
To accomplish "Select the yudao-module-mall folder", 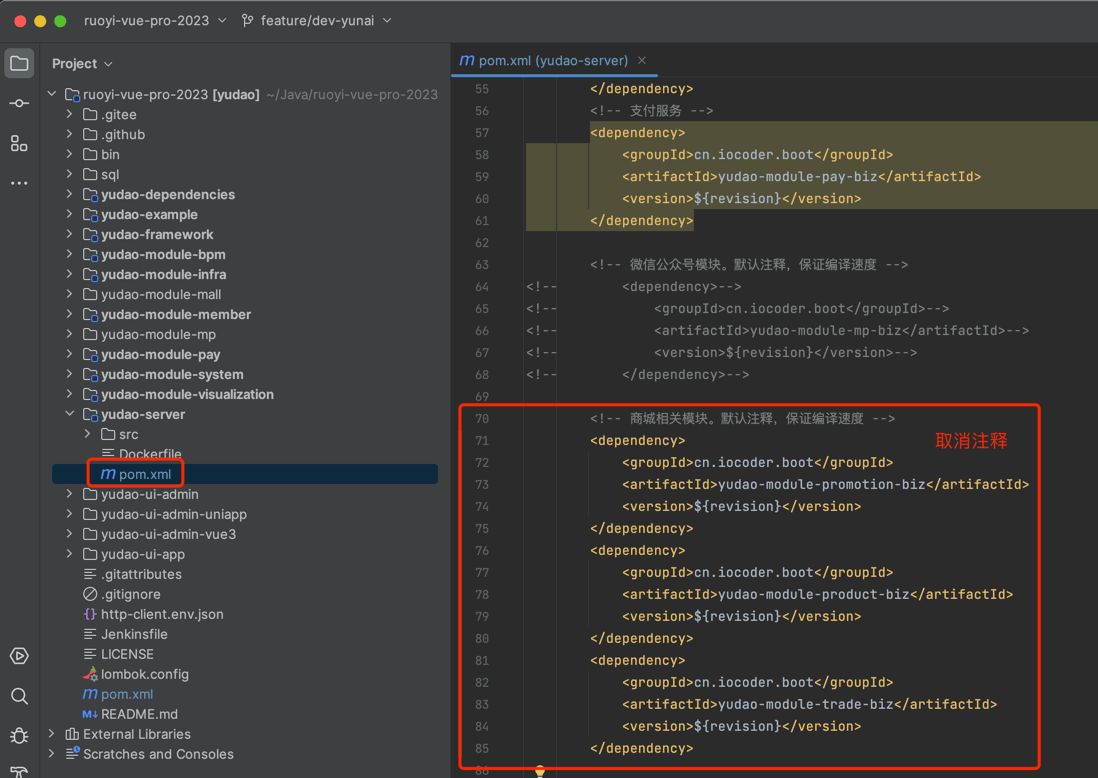I will (160, 294).
